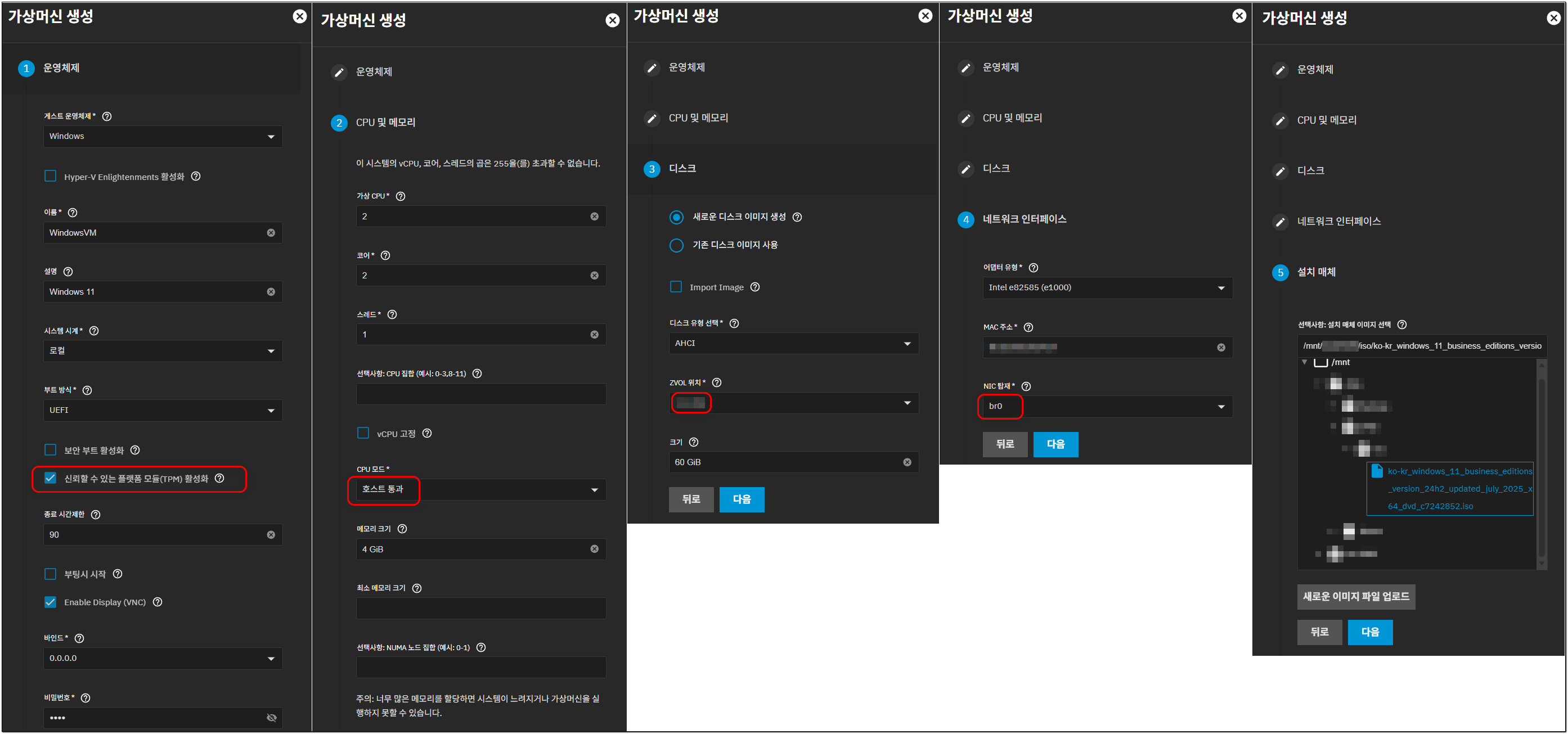Click the CPU 집합 input field
Screen dimensions: 1568x734
(480, 394)
